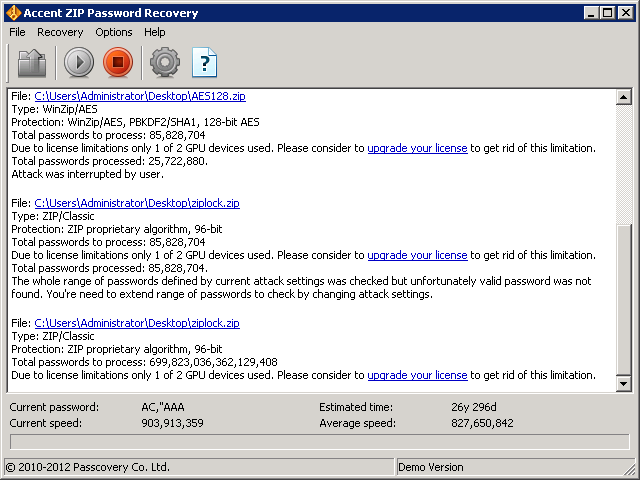The height and width of the screenshot is (480, 642).
Task: Open the Options menu
Action: [114, 32]
